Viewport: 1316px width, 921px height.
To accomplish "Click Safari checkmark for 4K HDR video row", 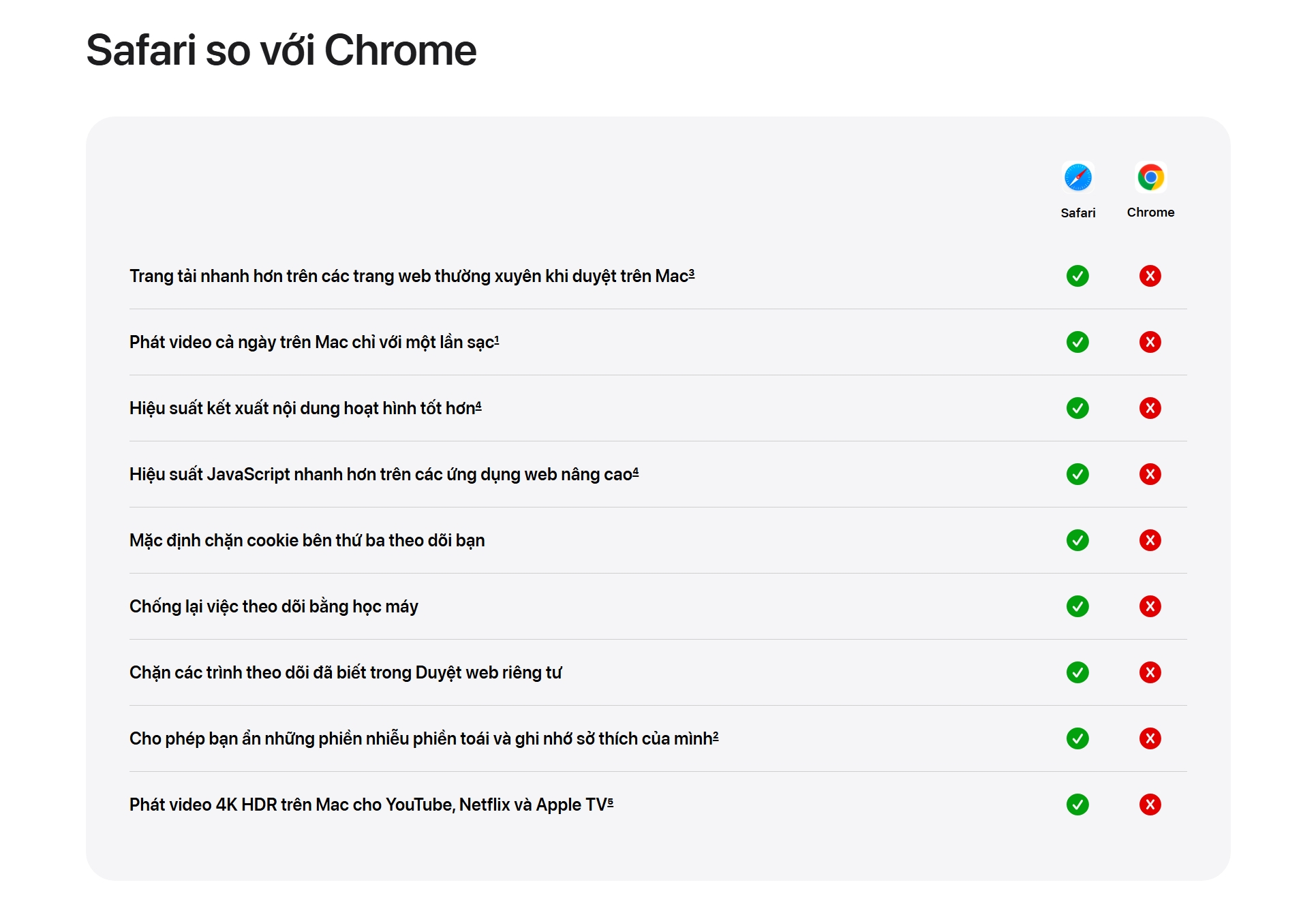I will tap(1077, 805).
